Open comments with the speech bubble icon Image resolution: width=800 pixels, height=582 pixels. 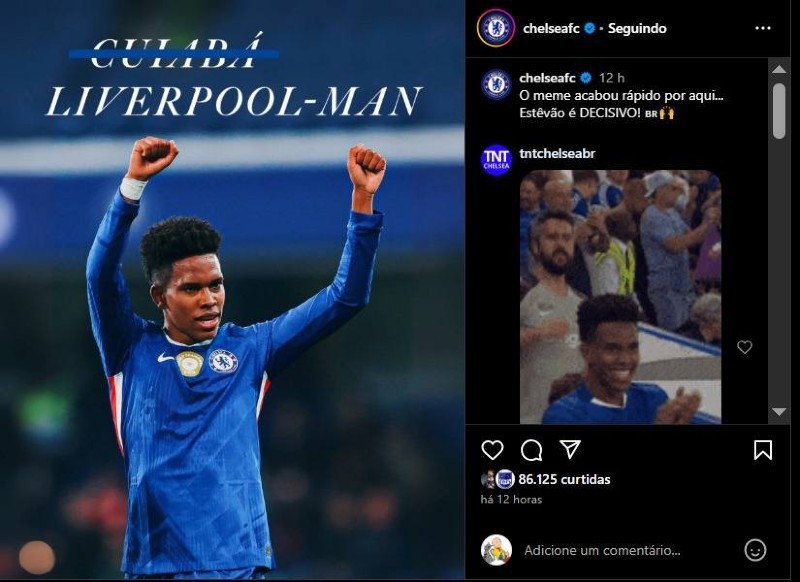531,450
